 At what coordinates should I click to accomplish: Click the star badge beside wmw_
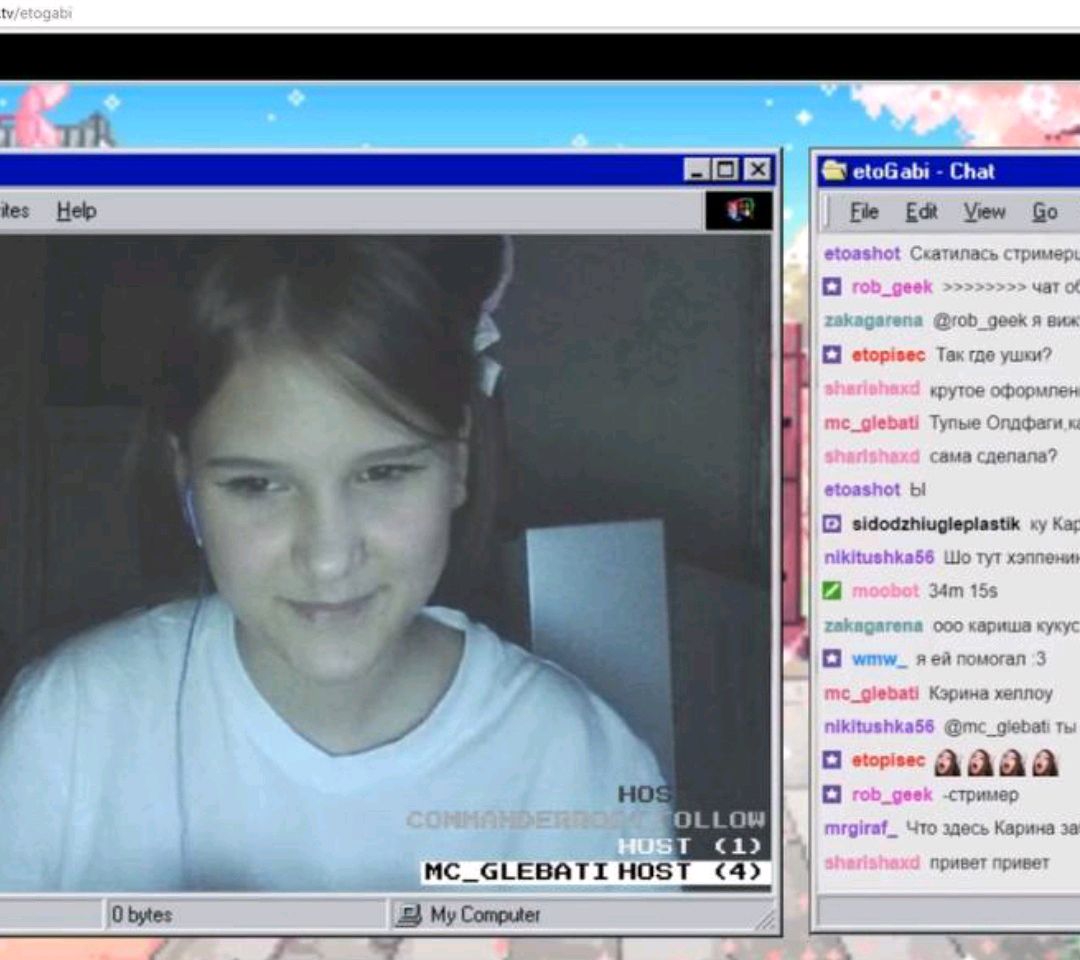point(832,658)
